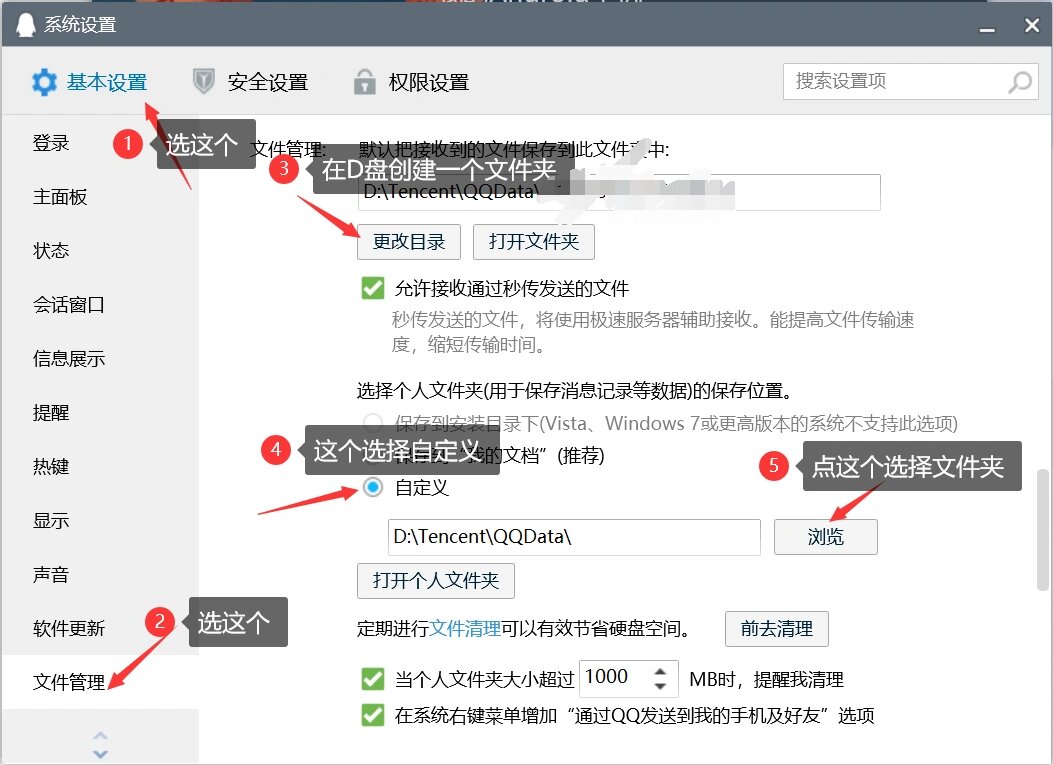Screen dimensions: 1053x765
Task: Open 文件管理 in the sidebar
Action: pyautogui.click(x=69, y=682)
